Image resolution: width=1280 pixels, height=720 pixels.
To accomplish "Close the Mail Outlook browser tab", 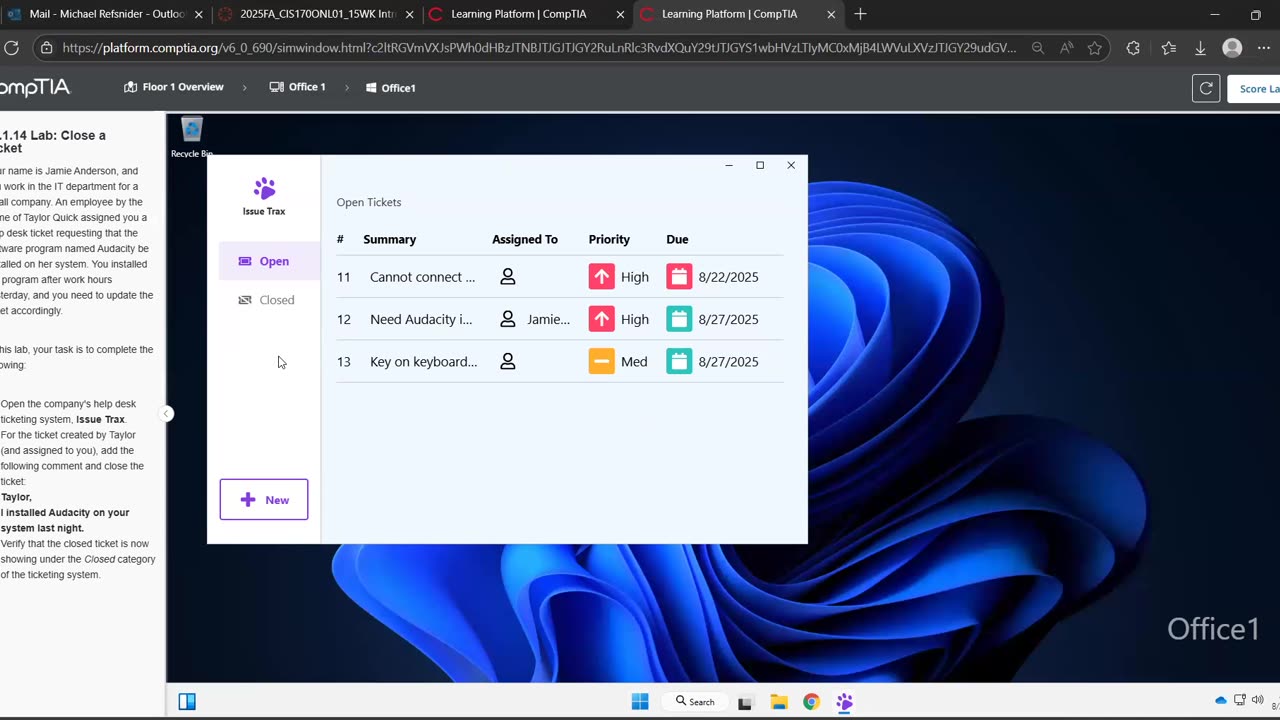I will tap(198, 15).
